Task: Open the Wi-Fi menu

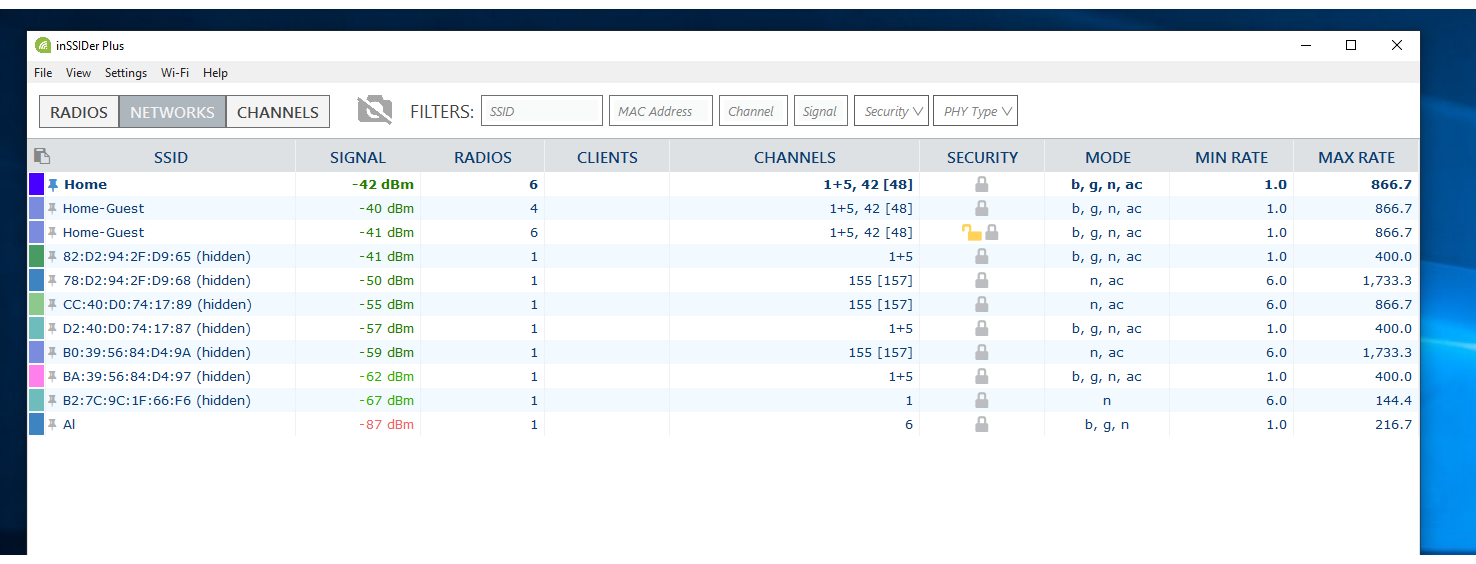Action: pos(175,73)
